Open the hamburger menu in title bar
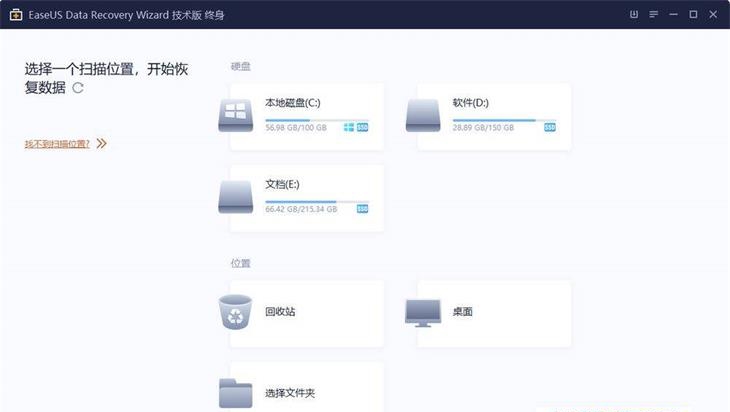 pyautogui.click(x=654, y=14)
